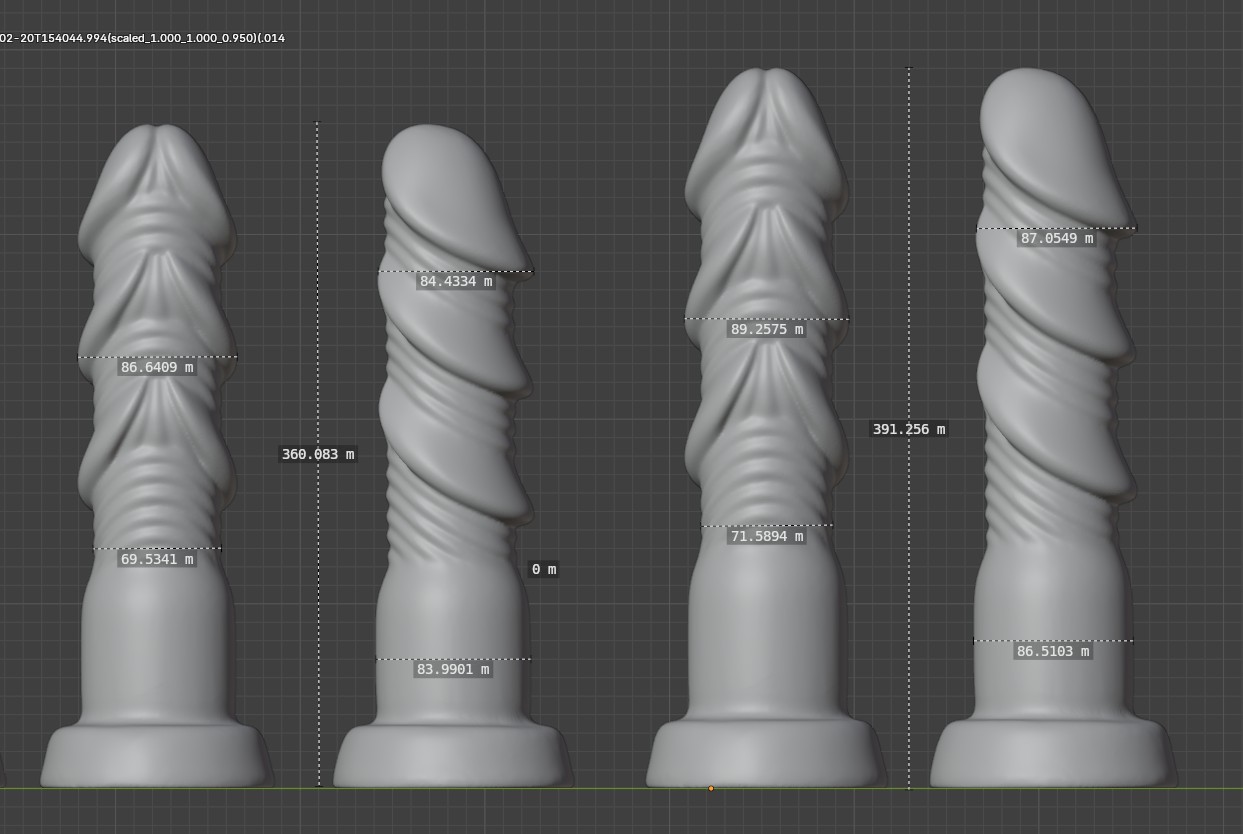Click bottom endpoint of the 391.256 m ruler

909,788
